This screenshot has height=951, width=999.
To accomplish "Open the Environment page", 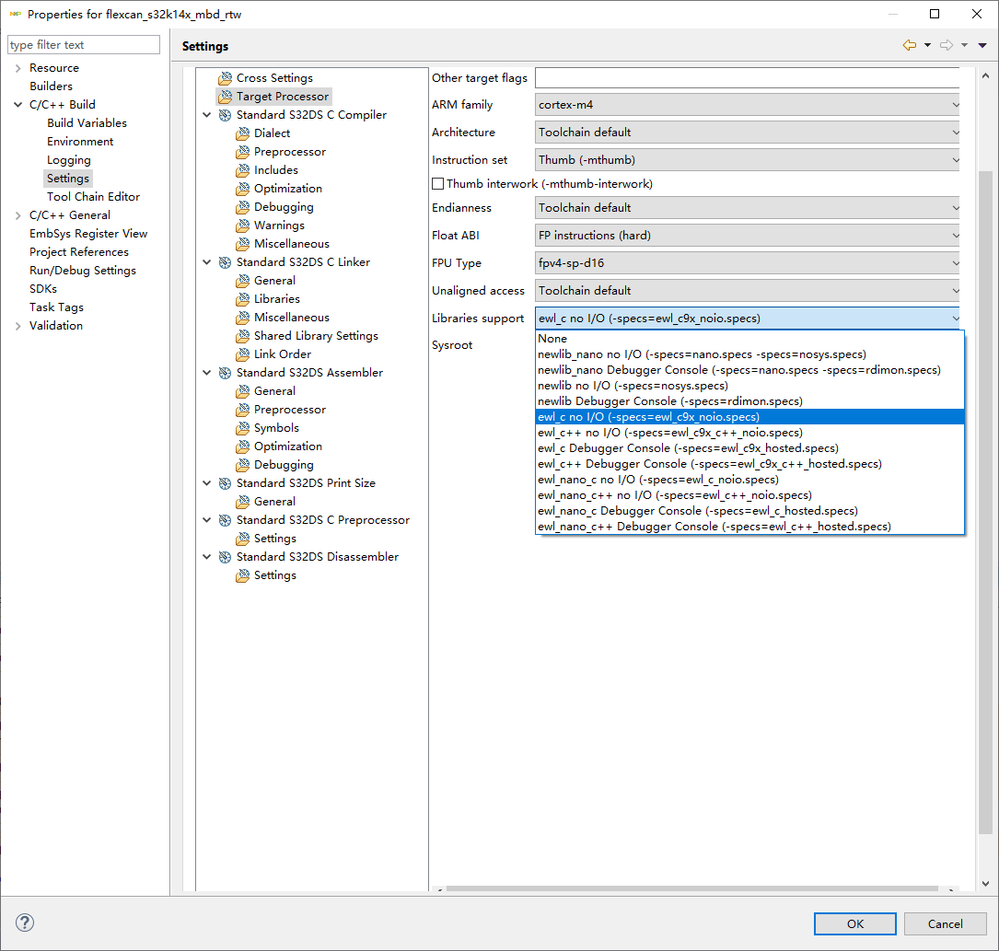I will [80, 141].
